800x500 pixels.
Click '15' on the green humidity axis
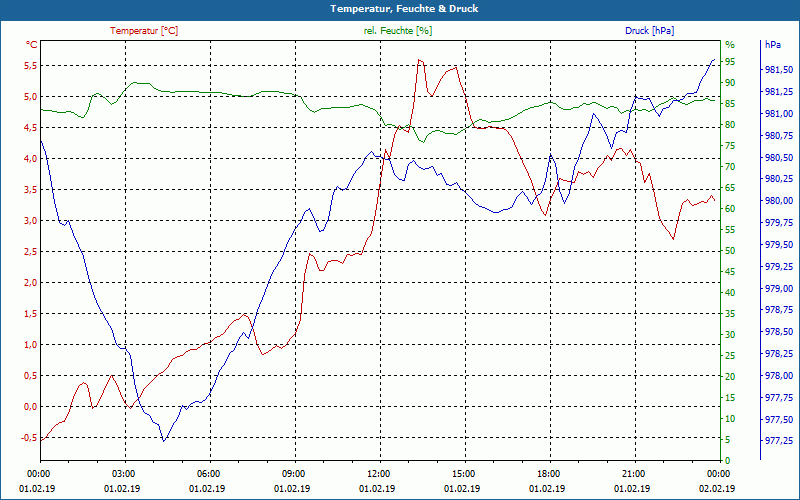730,397
